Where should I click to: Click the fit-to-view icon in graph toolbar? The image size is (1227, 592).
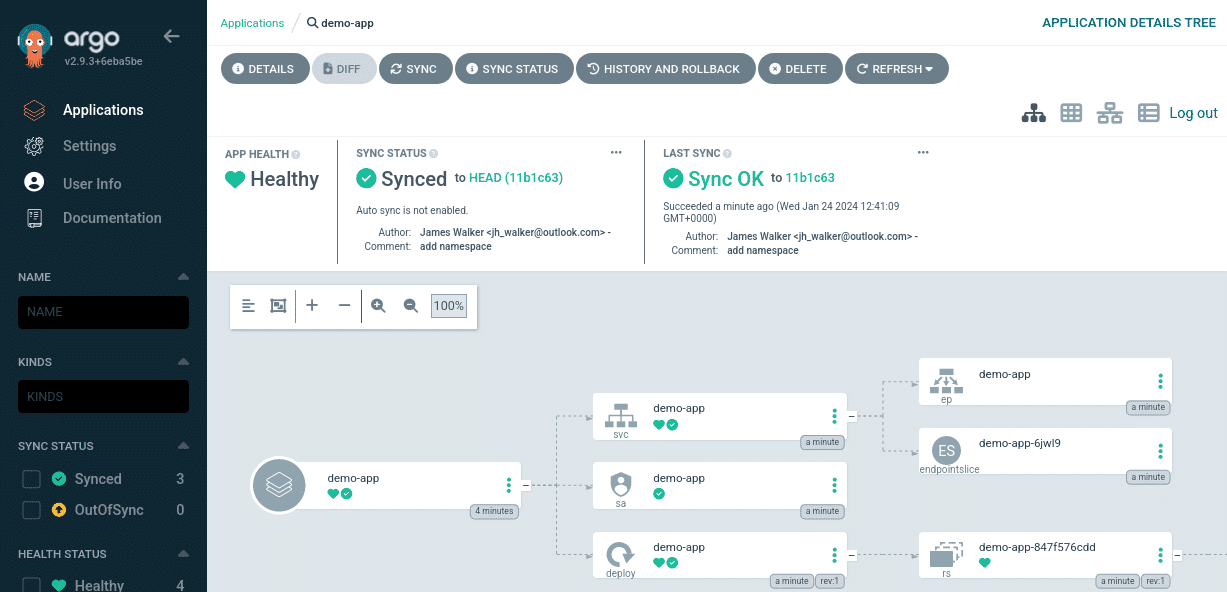pos(278,305)
